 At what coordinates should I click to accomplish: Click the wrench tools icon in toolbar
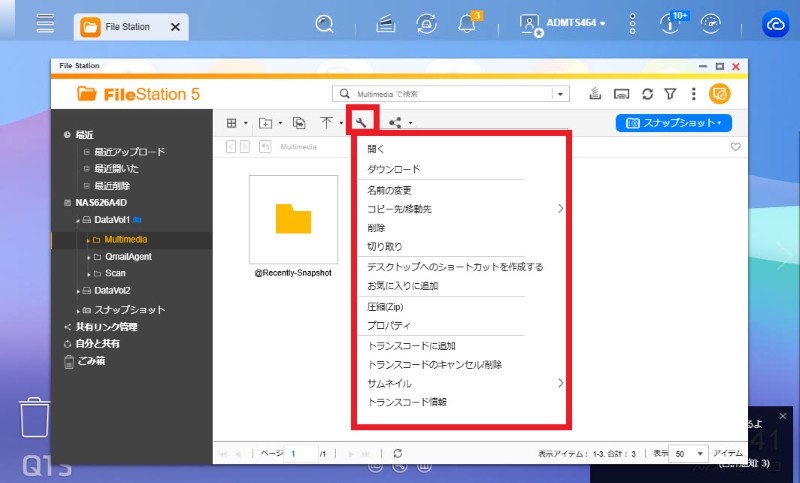pos(362,123)
